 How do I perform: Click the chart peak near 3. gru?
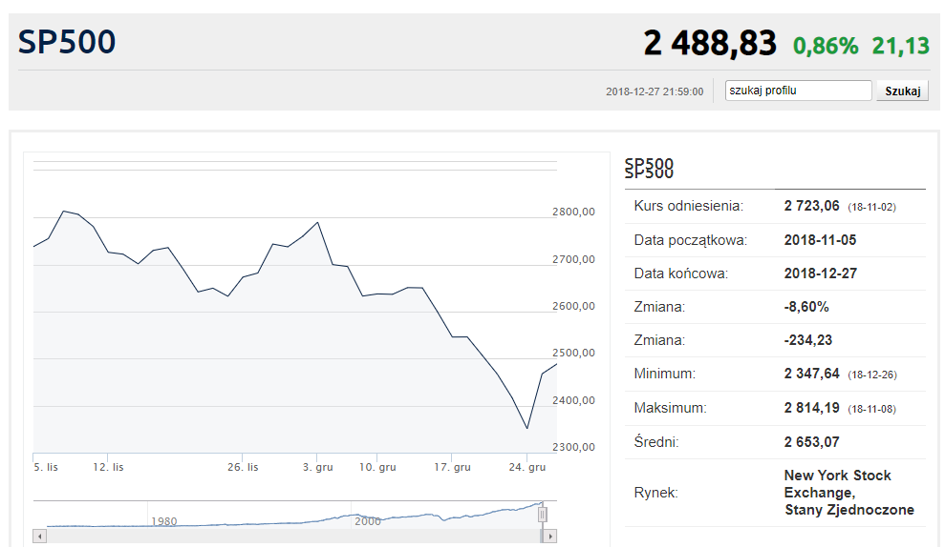(x=318, y=222)
